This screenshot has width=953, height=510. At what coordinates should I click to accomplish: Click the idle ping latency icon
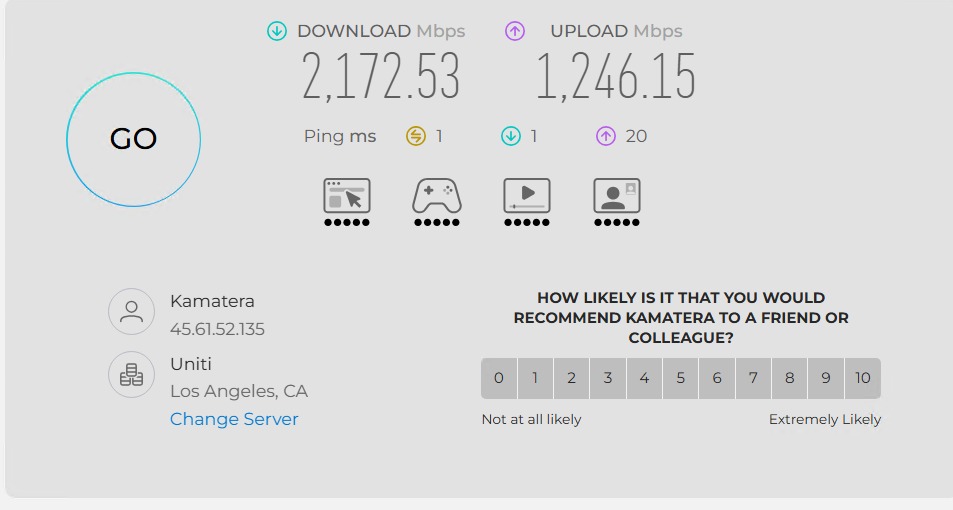pyautogui.click(x=416, y=136)
